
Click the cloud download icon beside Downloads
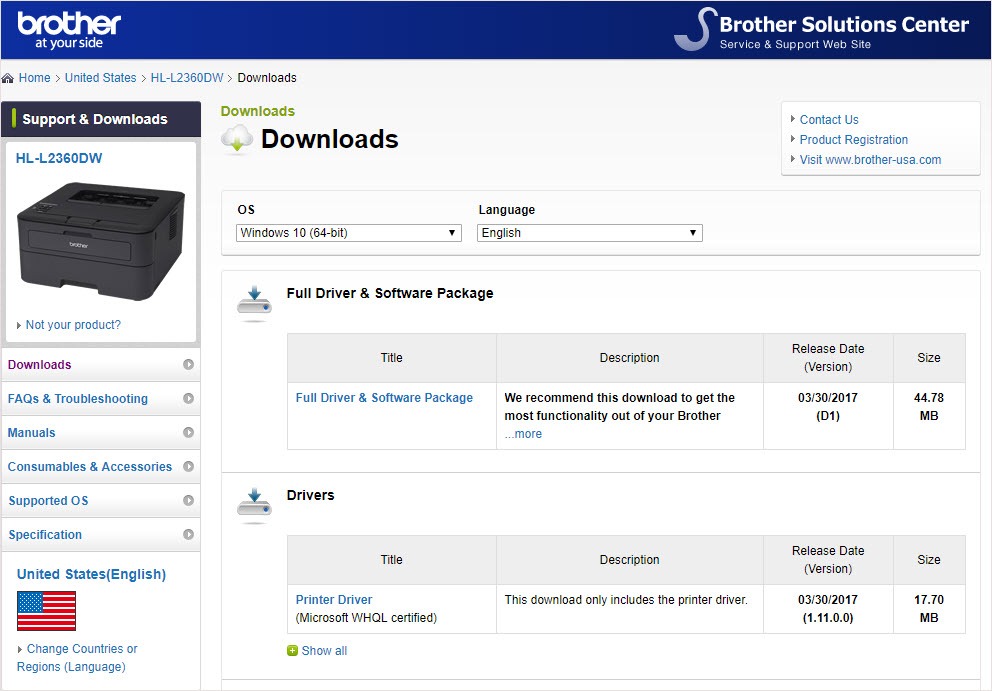237,140
